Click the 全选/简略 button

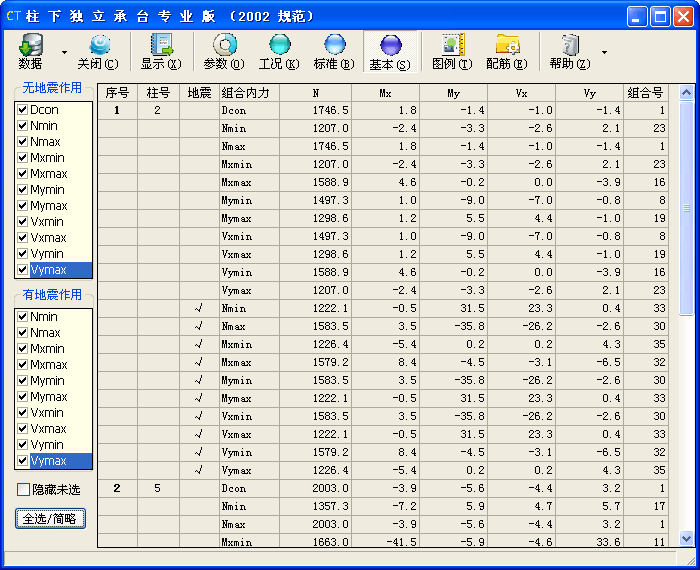[x=50, y=519]
